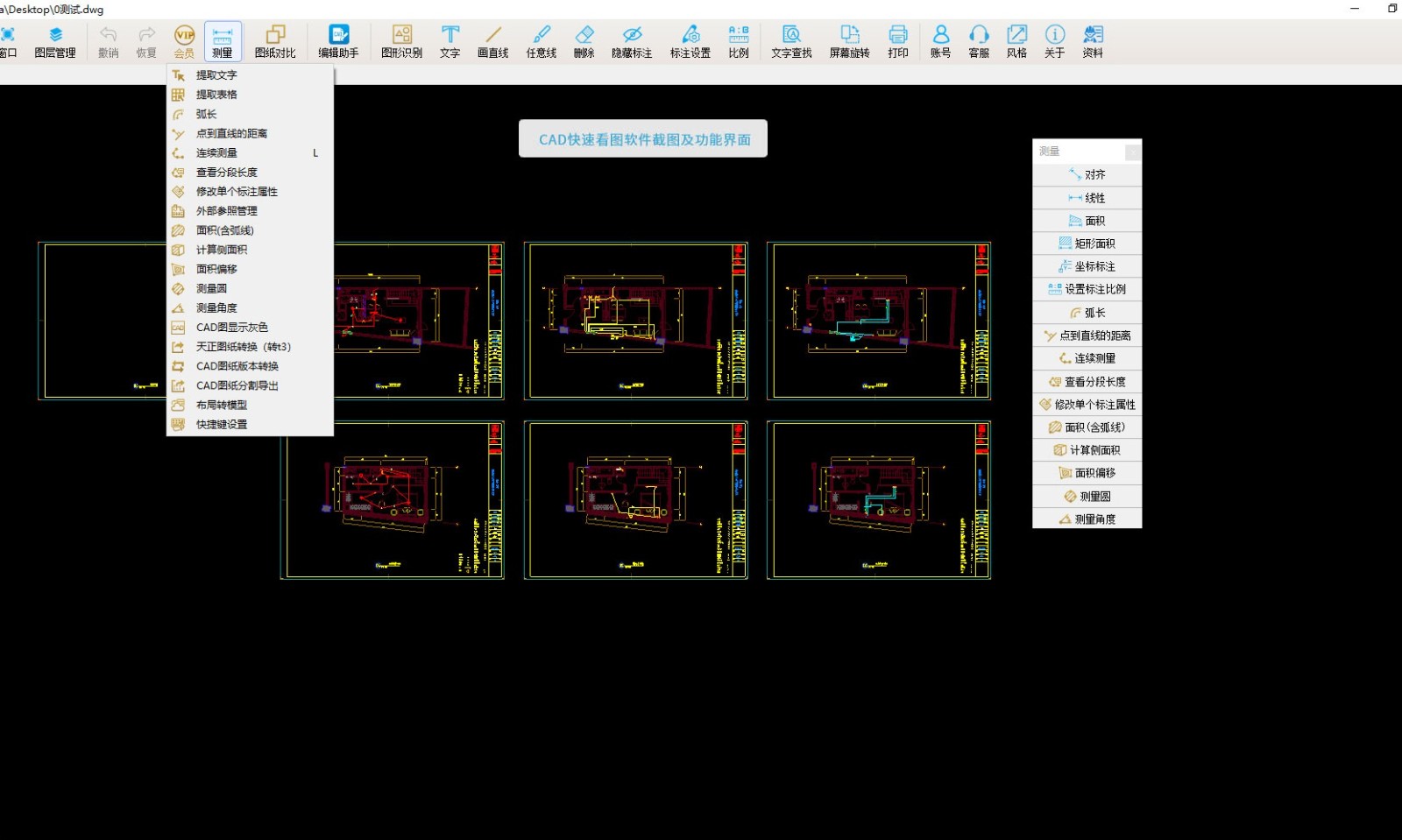Click the top-right drawing sheet thumbnail

click(x=879, y=321)
